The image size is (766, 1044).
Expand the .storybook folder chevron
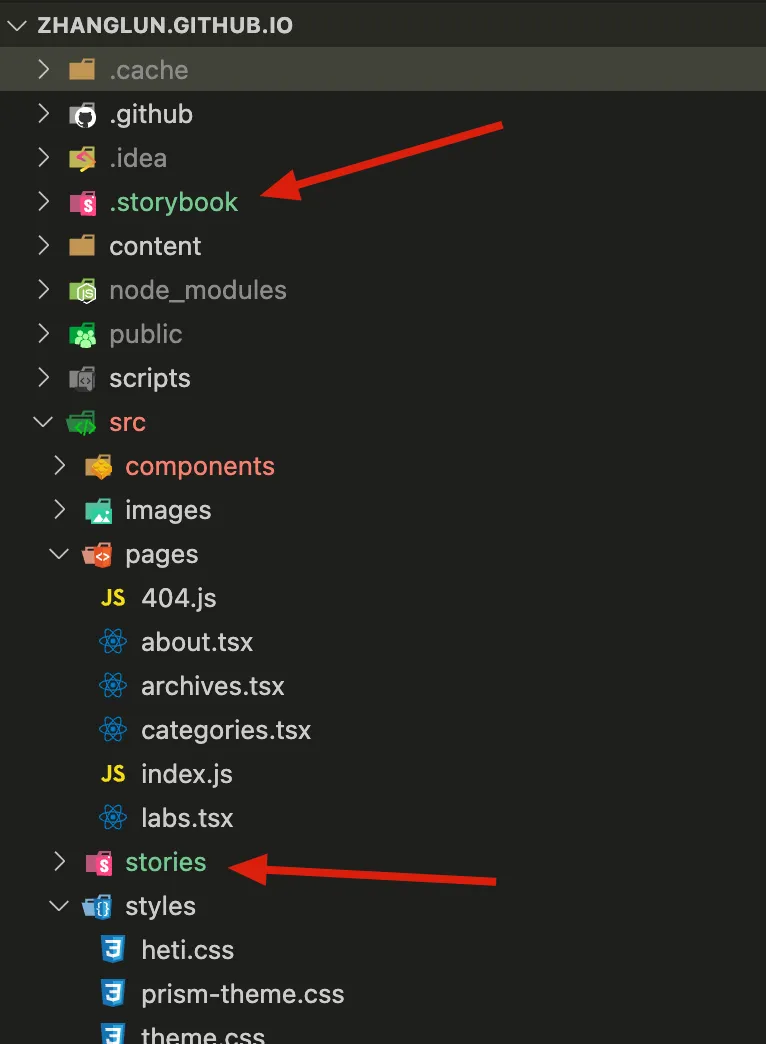[43, 202]
